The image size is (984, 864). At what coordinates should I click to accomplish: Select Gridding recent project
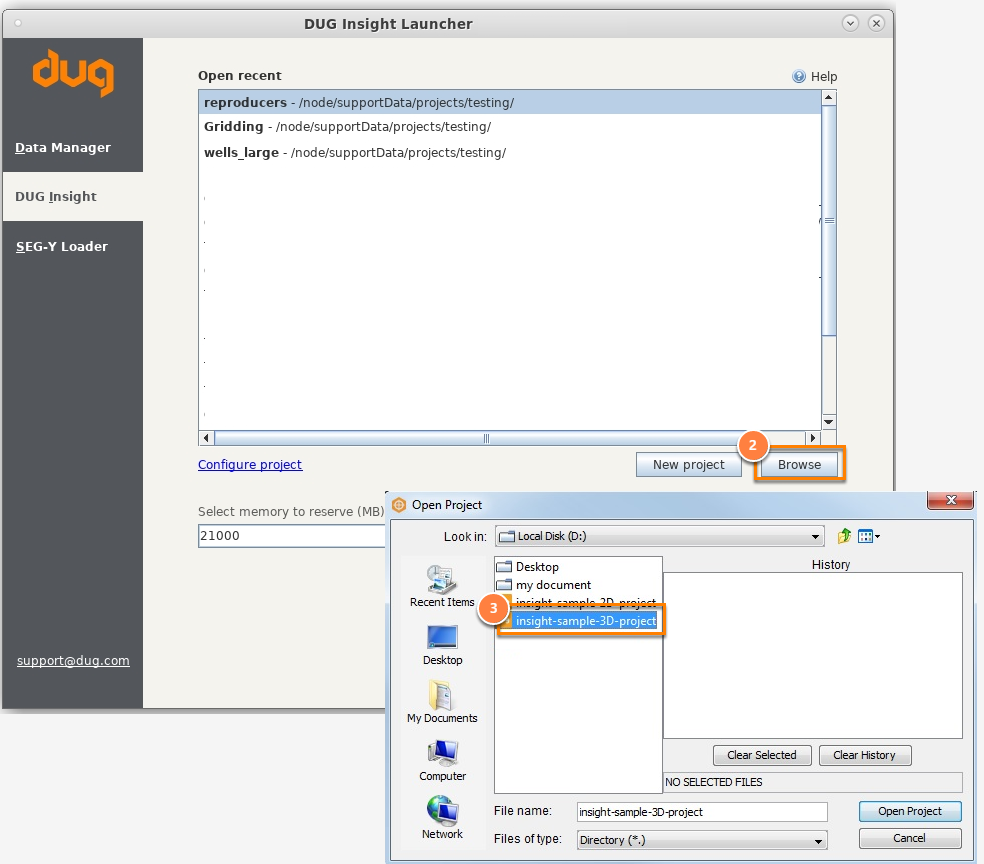point(510,127)
